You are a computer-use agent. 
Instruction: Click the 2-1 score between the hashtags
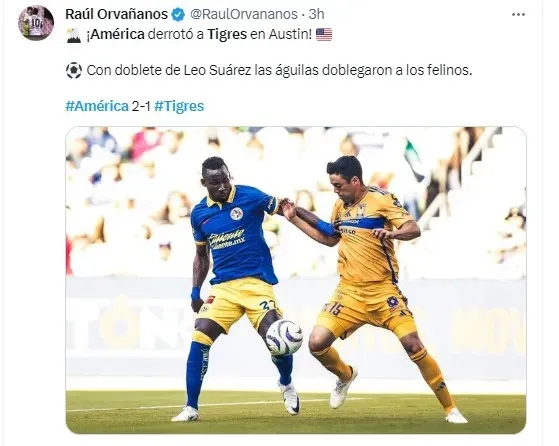[142, 106]
